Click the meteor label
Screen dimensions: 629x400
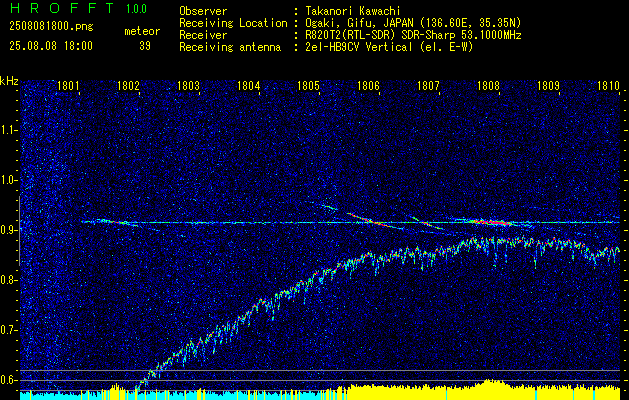click(x=142, y=31)
